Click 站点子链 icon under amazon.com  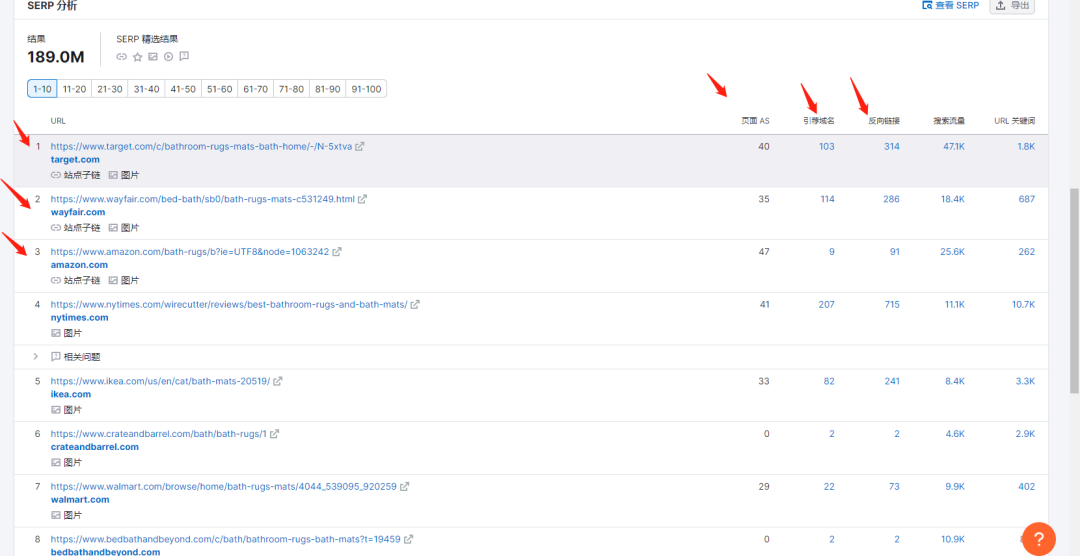57,281
